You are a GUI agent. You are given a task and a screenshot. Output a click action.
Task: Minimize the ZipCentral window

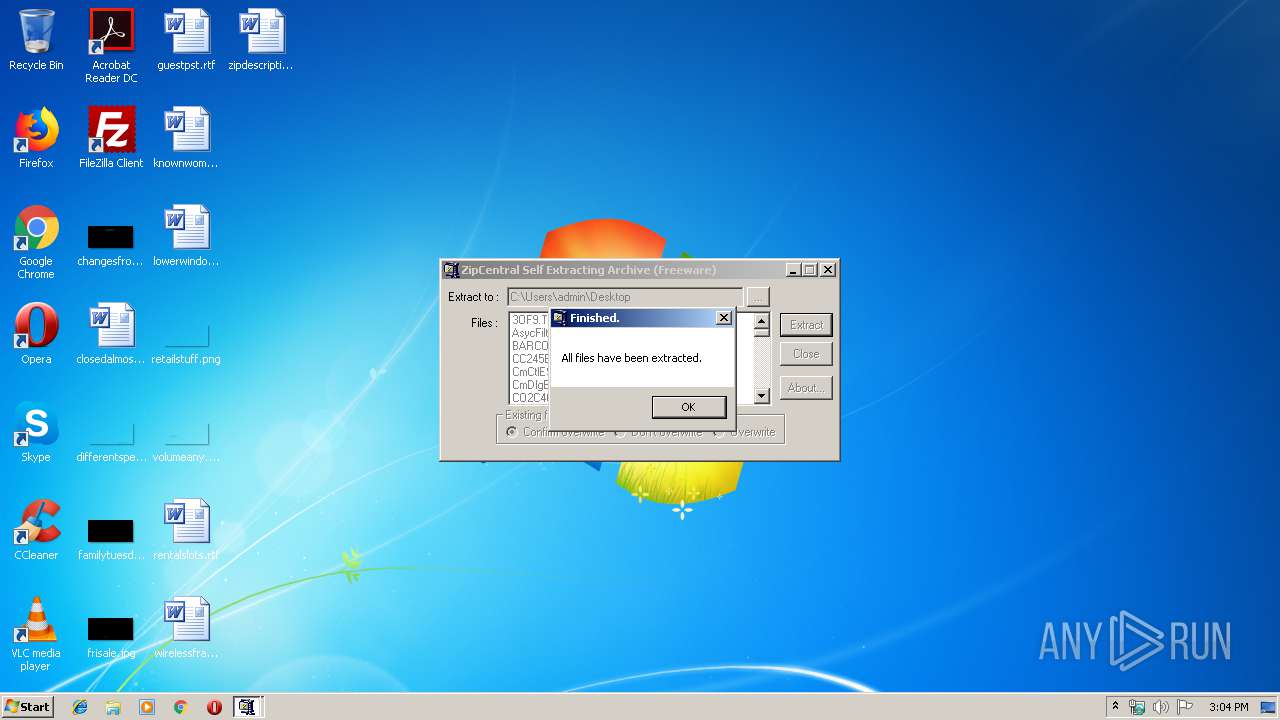click(x=793, y=270)
